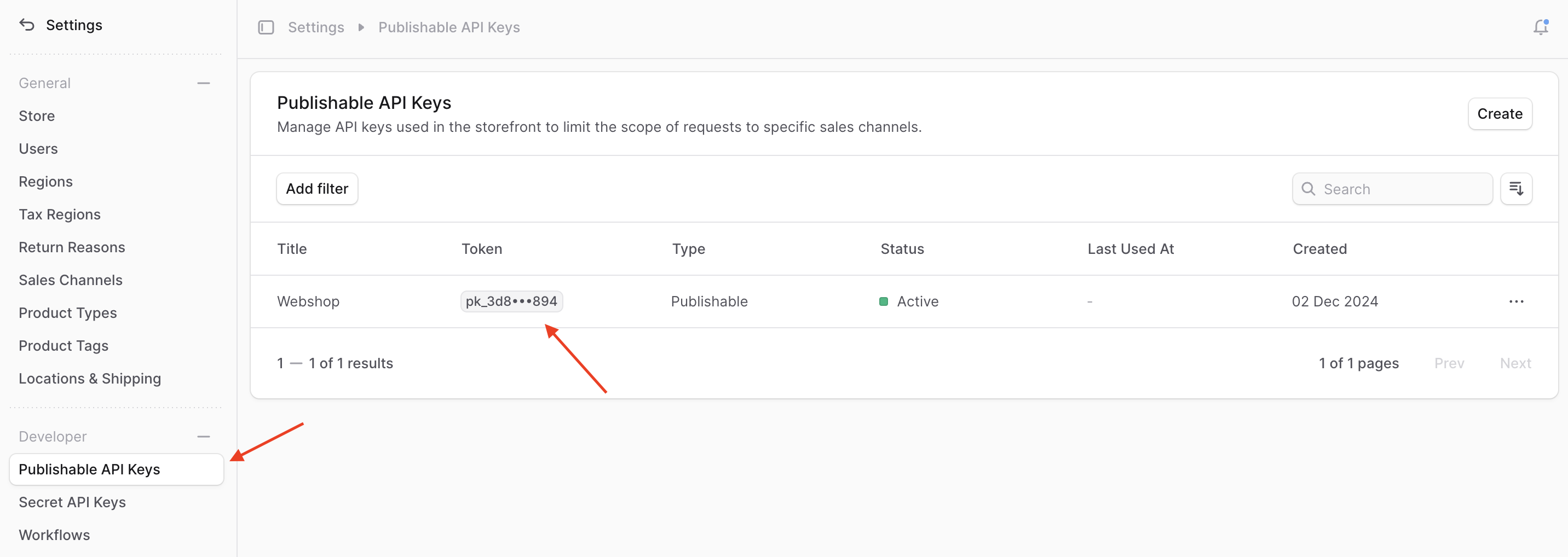Open row actions for the Webshop key
The image size is (1568, 557).
[x=1517, y=301]
